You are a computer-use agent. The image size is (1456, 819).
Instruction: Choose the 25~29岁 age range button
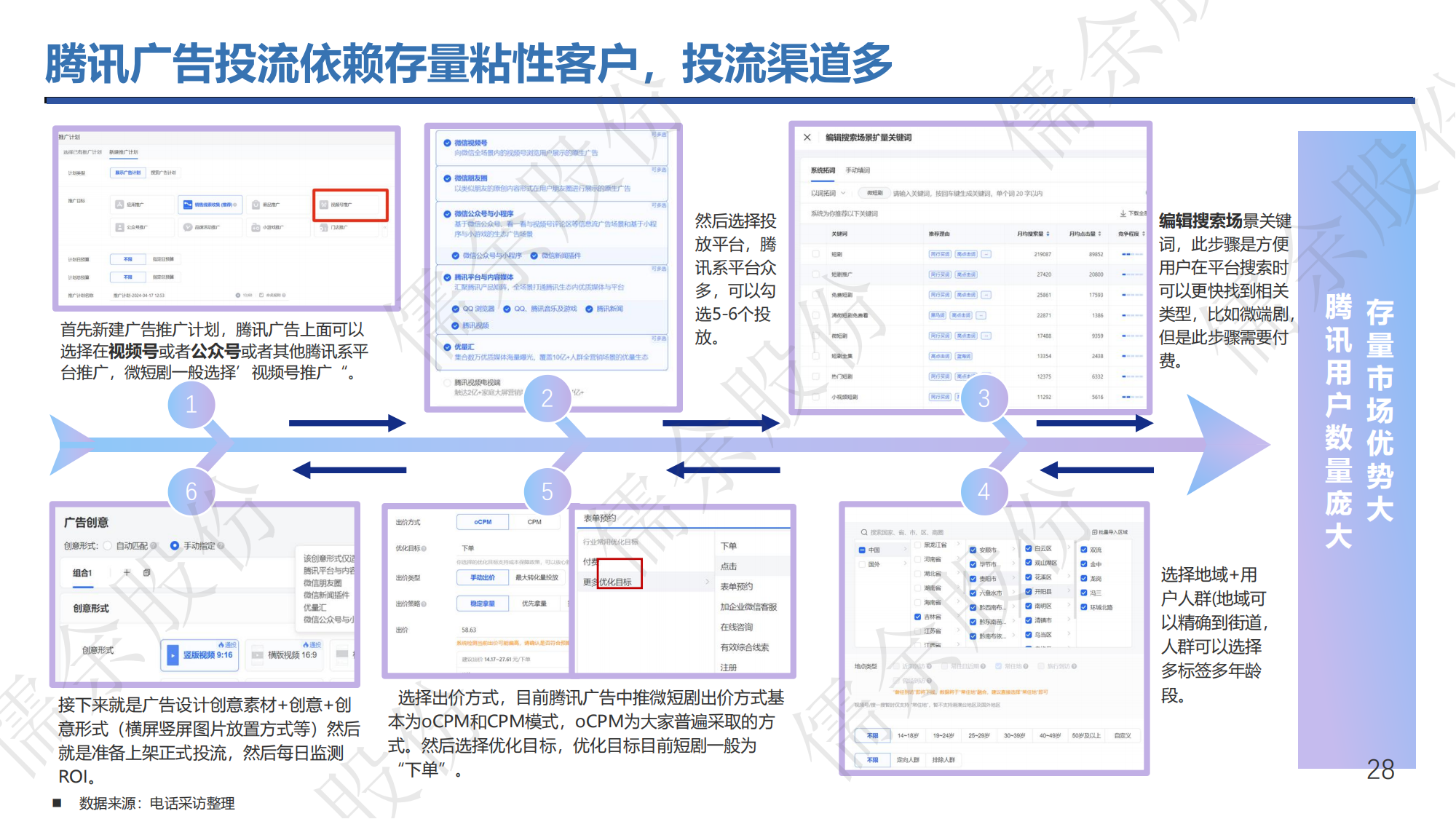point(978,736)
